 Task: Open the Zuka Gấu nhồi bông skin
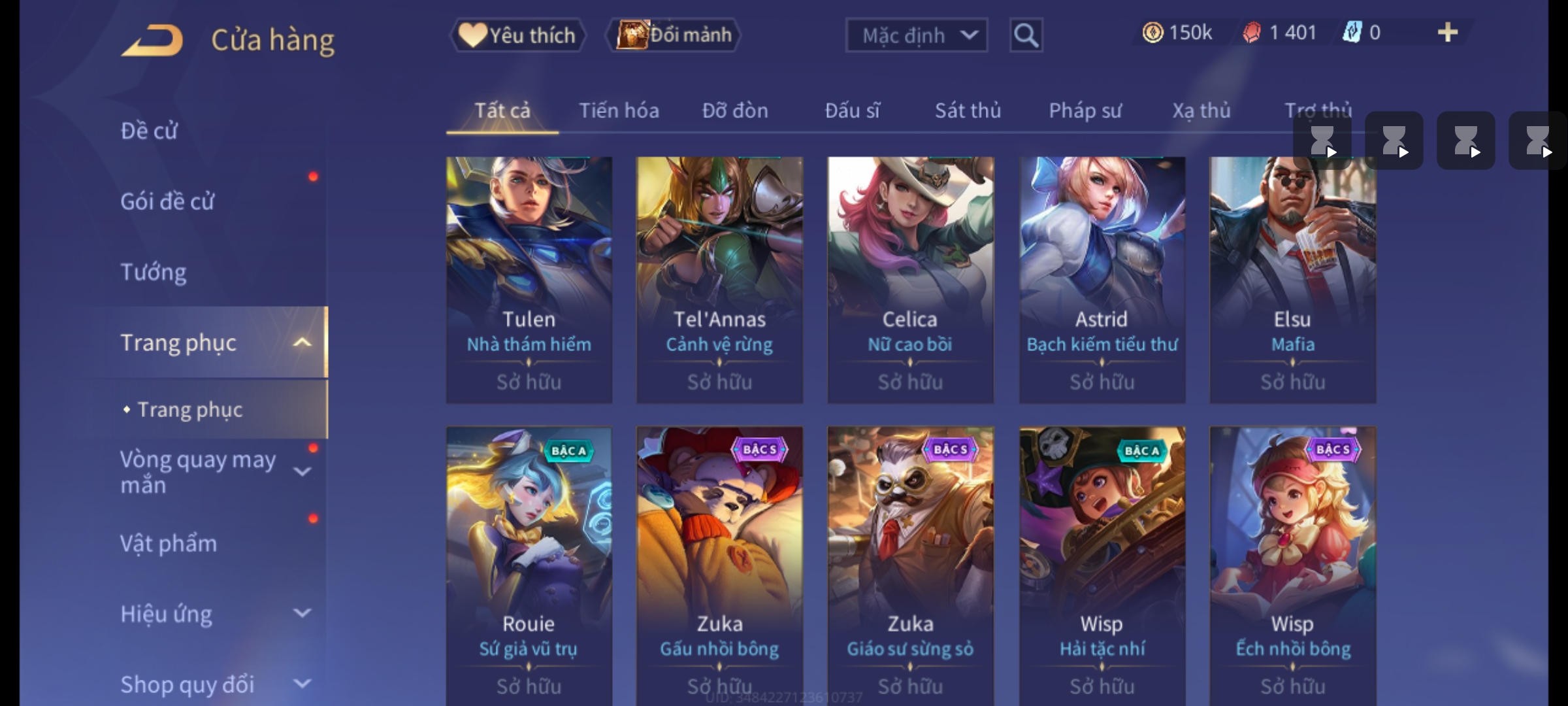pyautogui.click(x=719, y=566)
